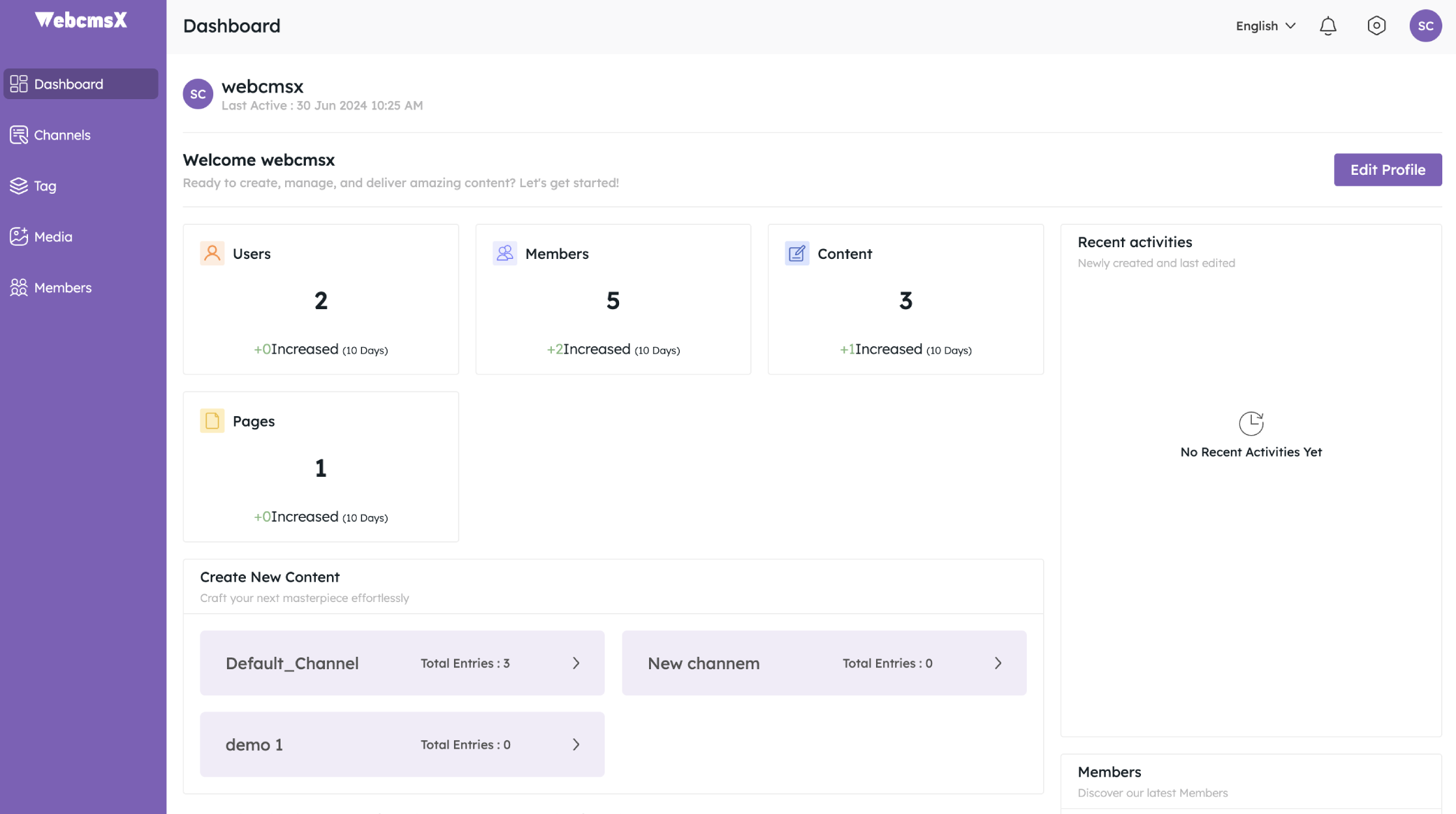
Task: Click the Pages card document icon
Action: point(212,421)
